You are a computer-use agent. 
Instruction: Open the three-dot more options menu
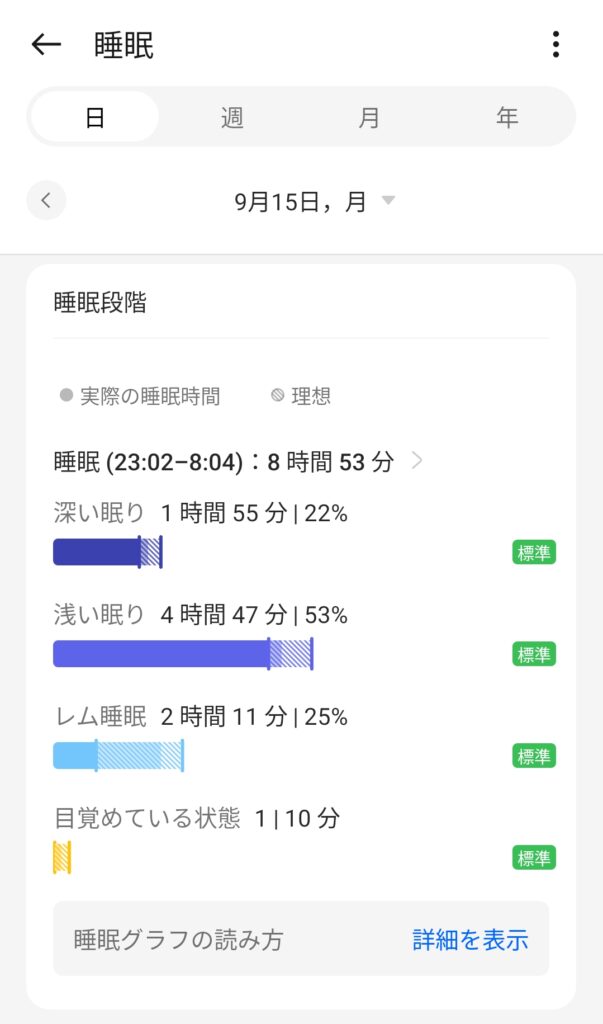(x=555, y=45)
